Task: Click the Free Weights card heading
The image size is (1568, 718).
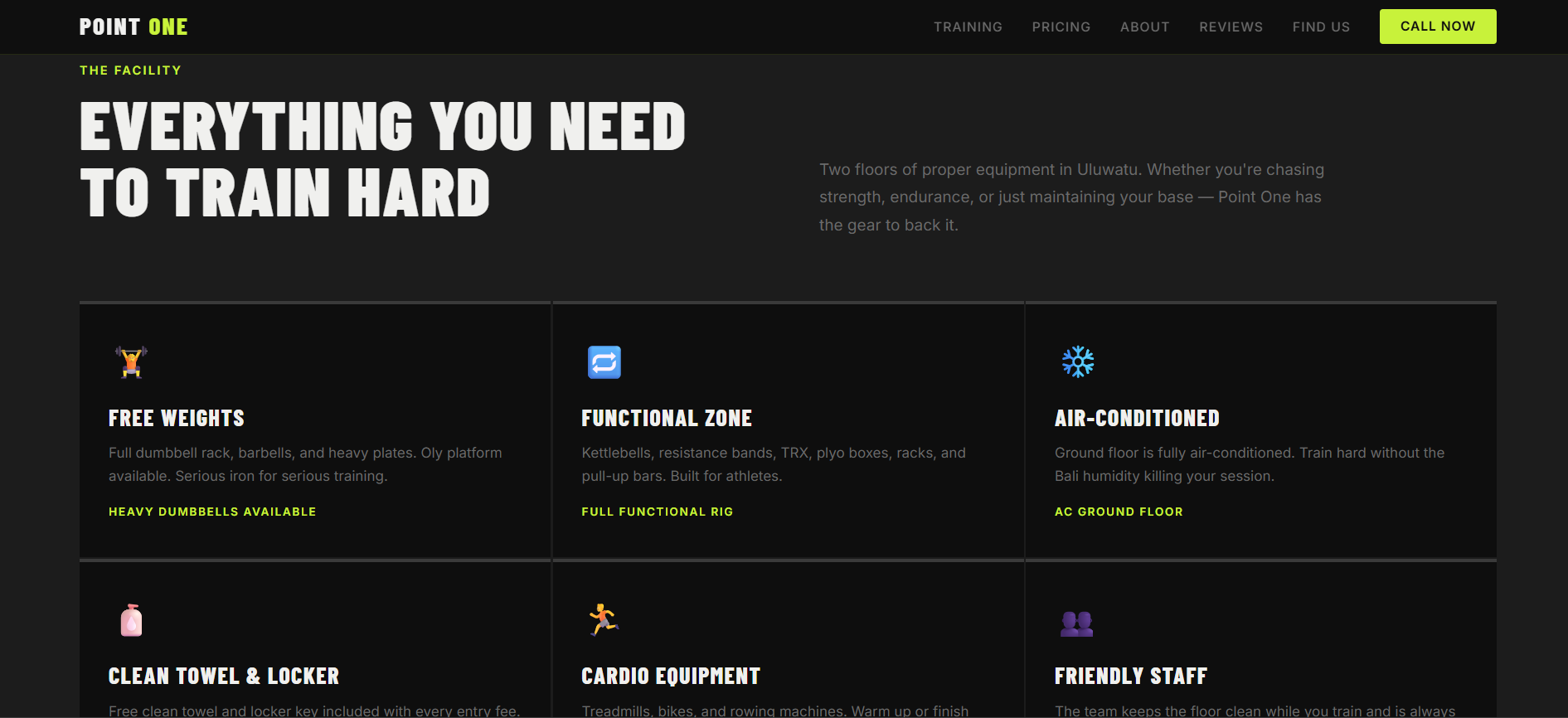Action: point(177,418)
